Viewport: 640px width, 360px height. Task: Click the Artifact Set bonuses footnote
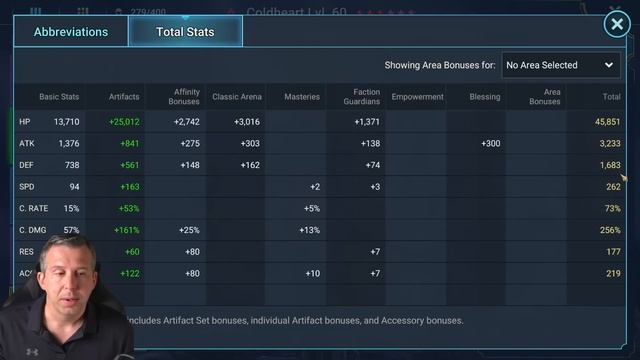(296, 320)
